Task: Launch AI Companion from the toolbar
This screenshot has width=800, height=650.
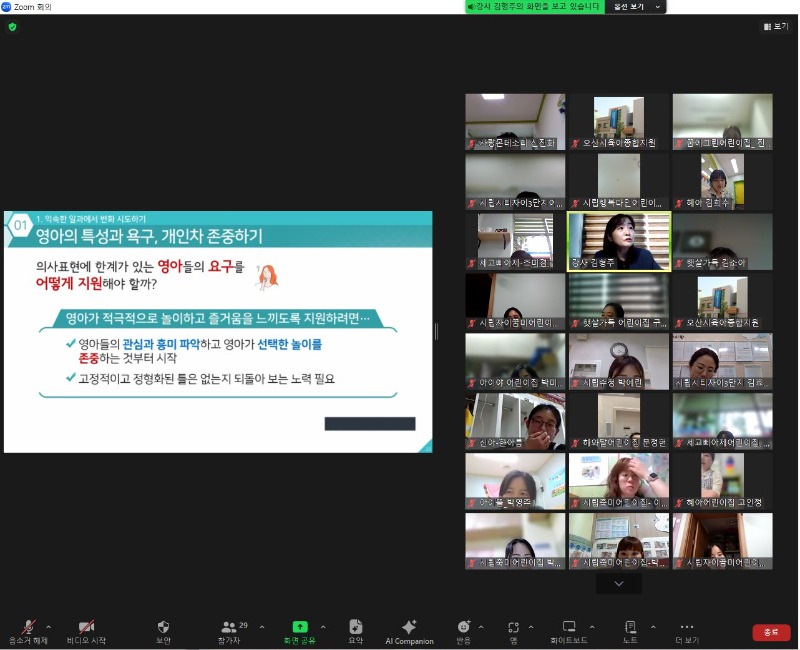Action: click(409, 627)
